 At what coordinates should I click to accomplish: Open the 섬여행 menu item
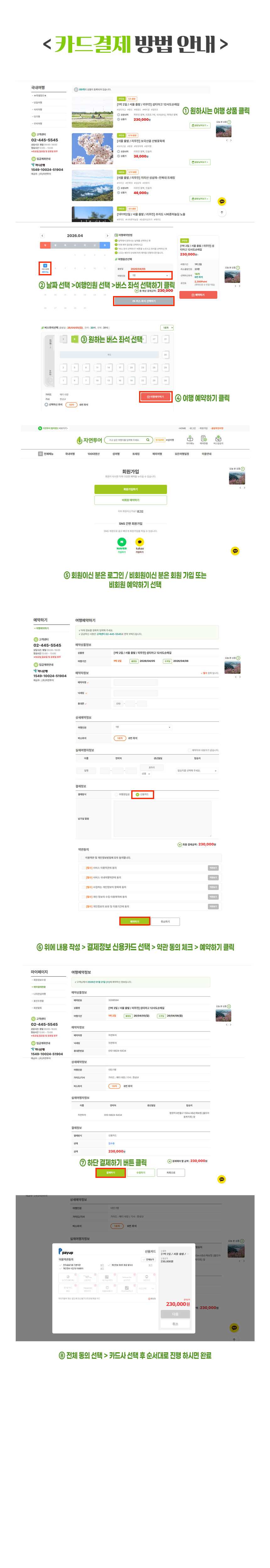point(116,453)
